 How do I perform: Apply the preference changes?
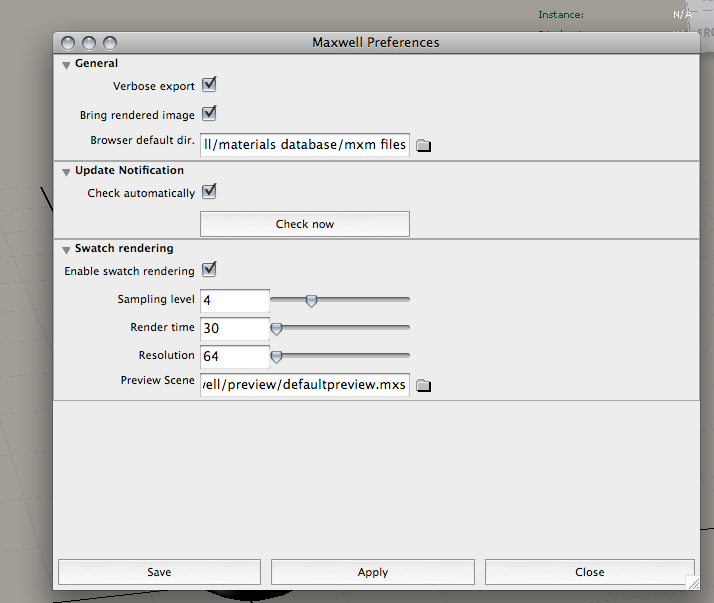372,572
